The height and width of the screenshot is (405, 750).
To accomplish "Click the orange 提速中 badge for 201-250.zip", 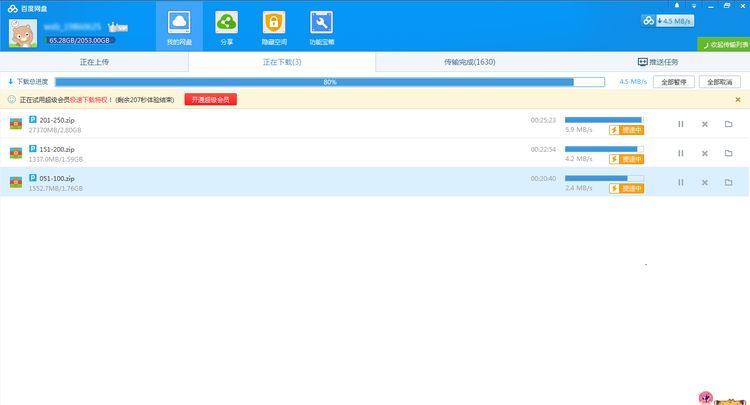I will [x=626, y=130].
